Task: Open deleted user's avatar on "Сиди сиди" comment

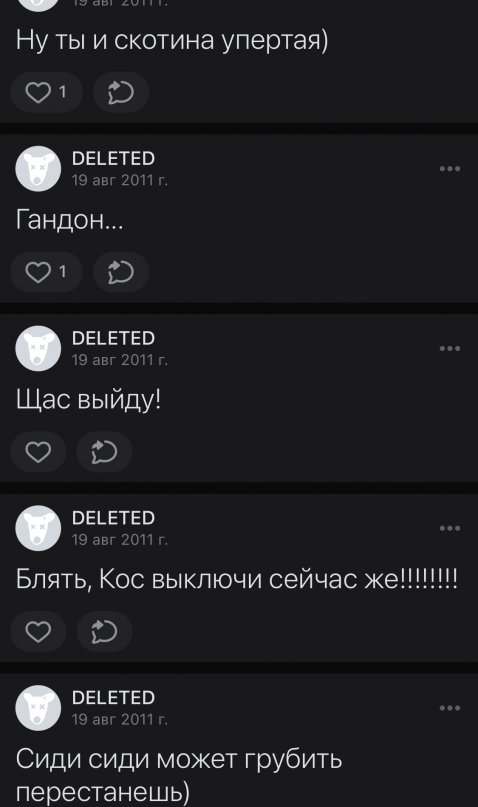Action: (38, 708)
